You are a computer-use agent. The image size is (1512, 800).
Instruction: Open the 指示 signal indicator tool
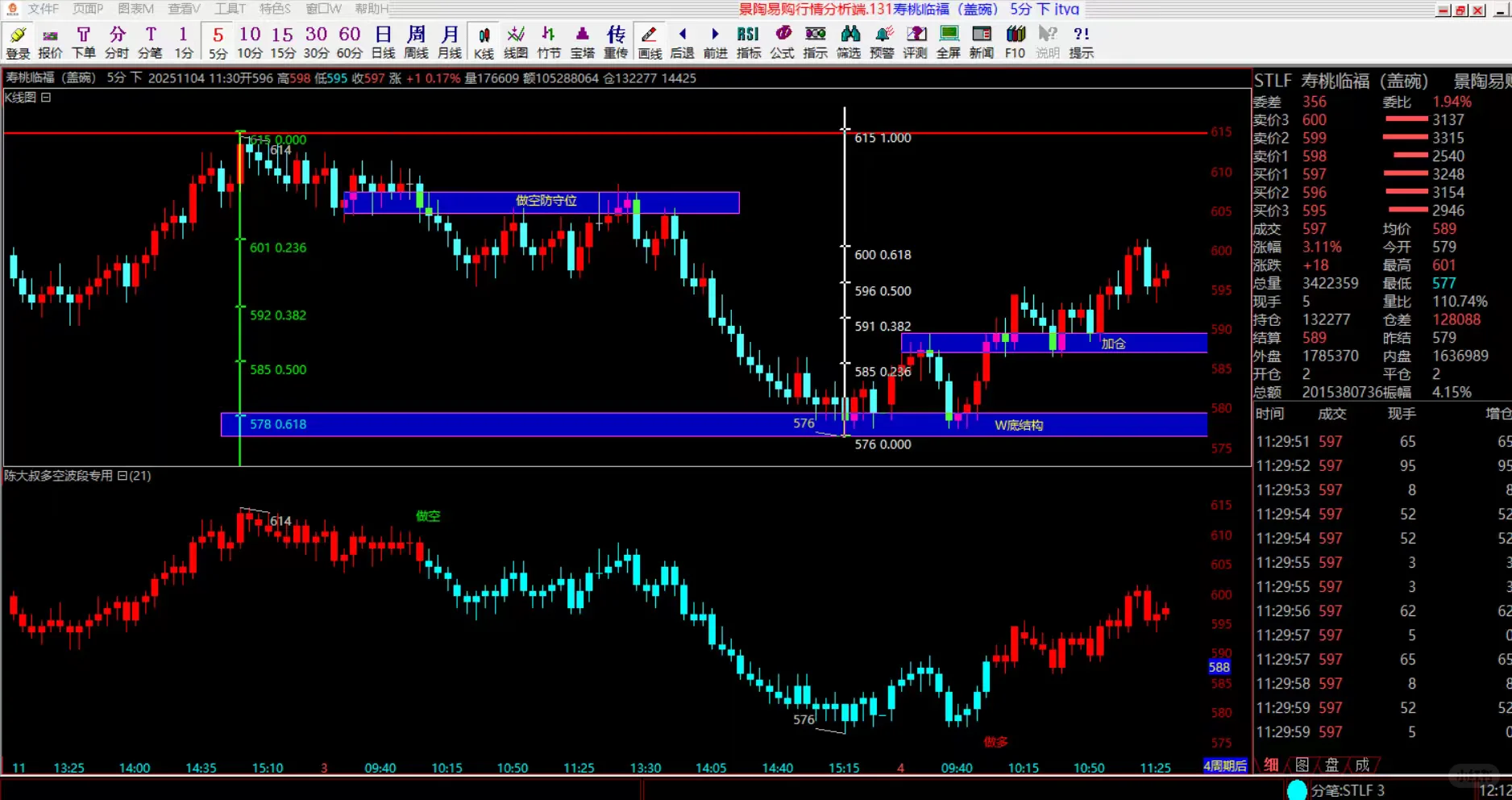(815, 42)
